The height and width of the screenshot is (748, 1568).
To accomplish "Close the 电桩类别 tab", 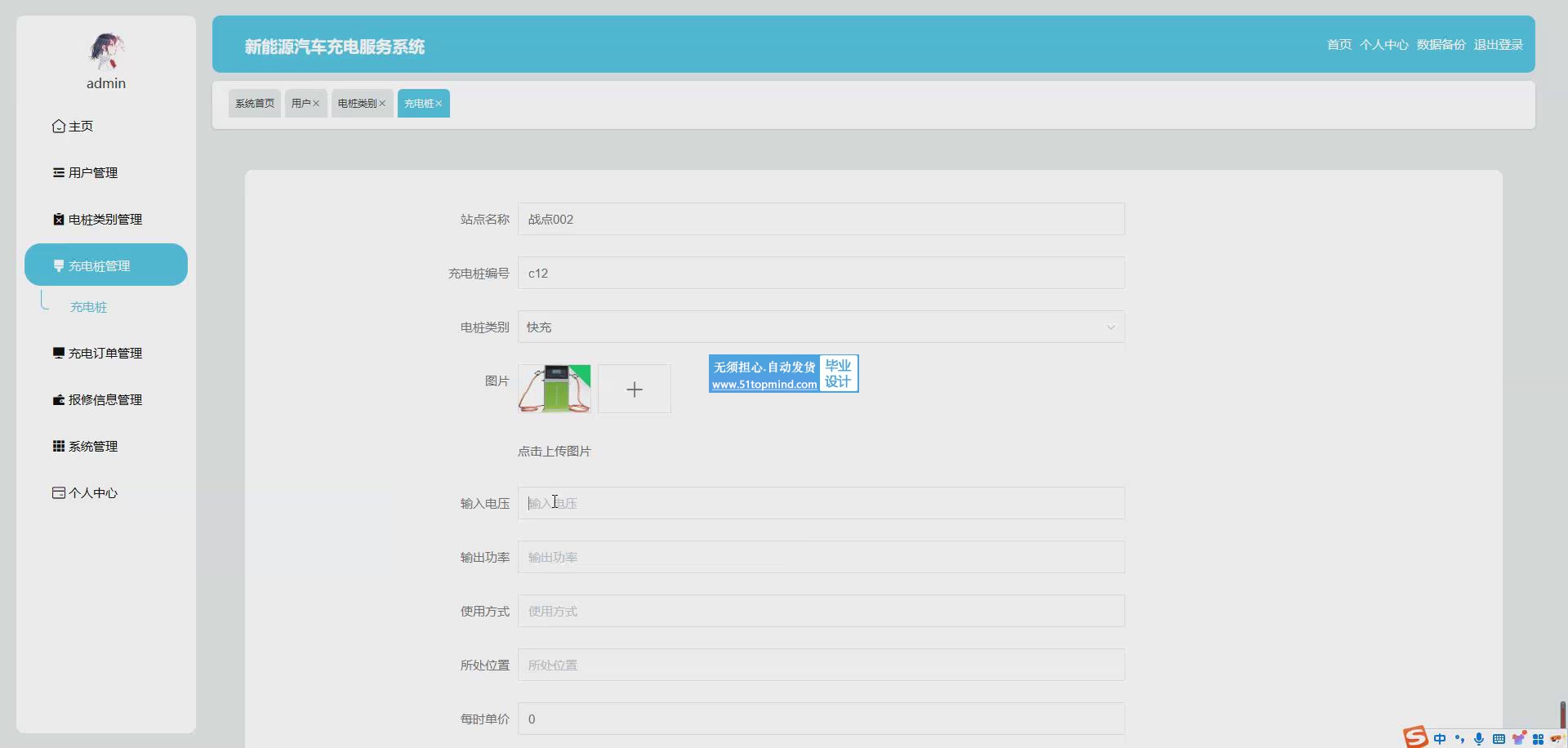I will click(381, 104).
